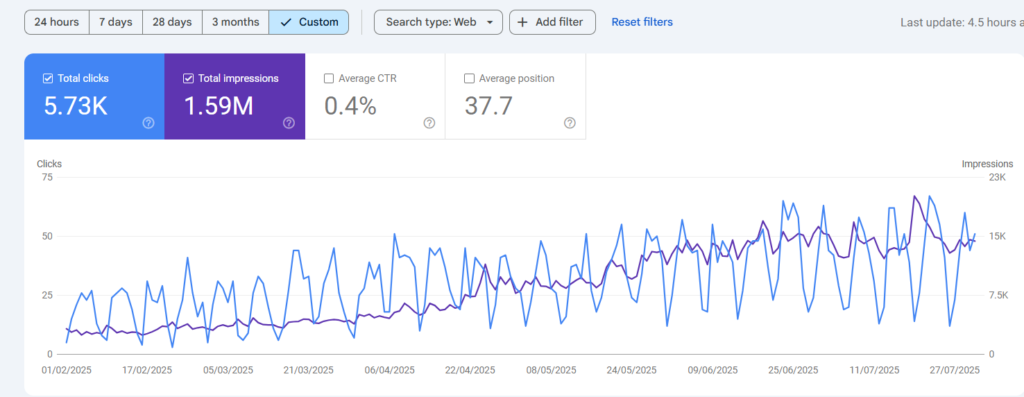Viewport: 1024px width, 397px height.
Task: Uncheck the Total impressions checkbox
Action: [188, 78]
